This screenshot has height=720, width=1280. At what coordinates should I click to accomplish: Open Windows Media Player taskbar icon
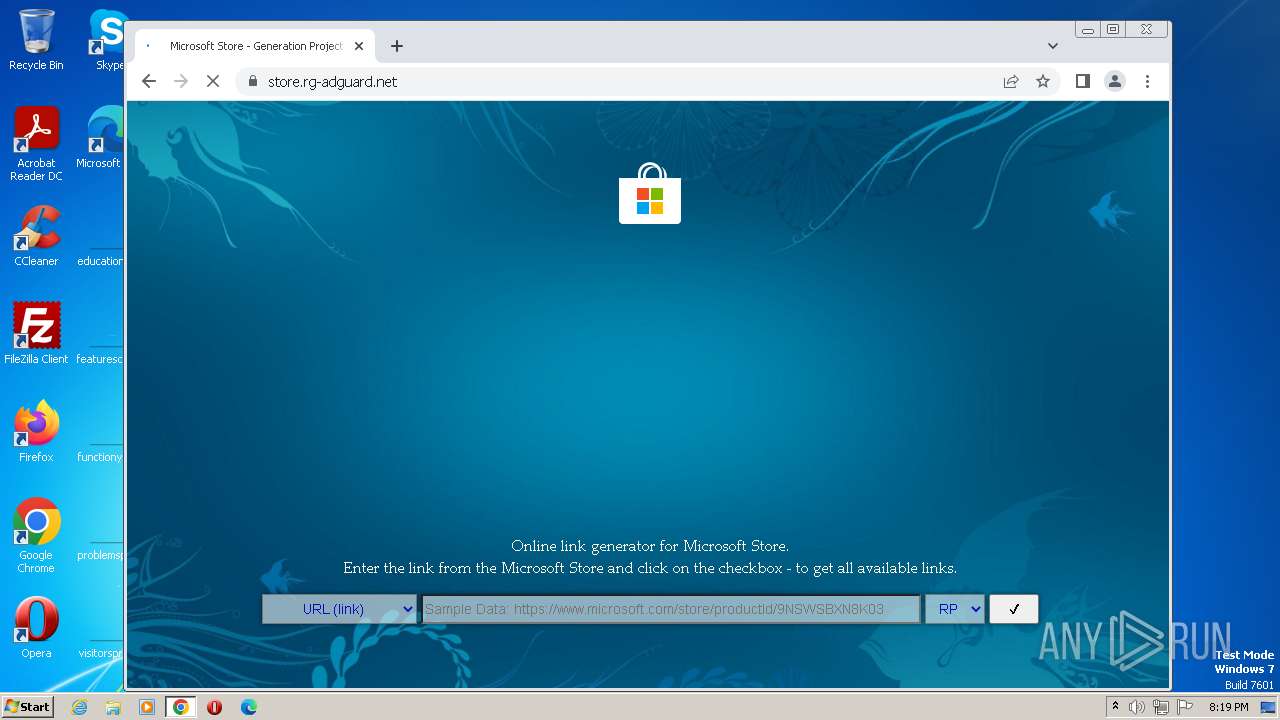147,707
